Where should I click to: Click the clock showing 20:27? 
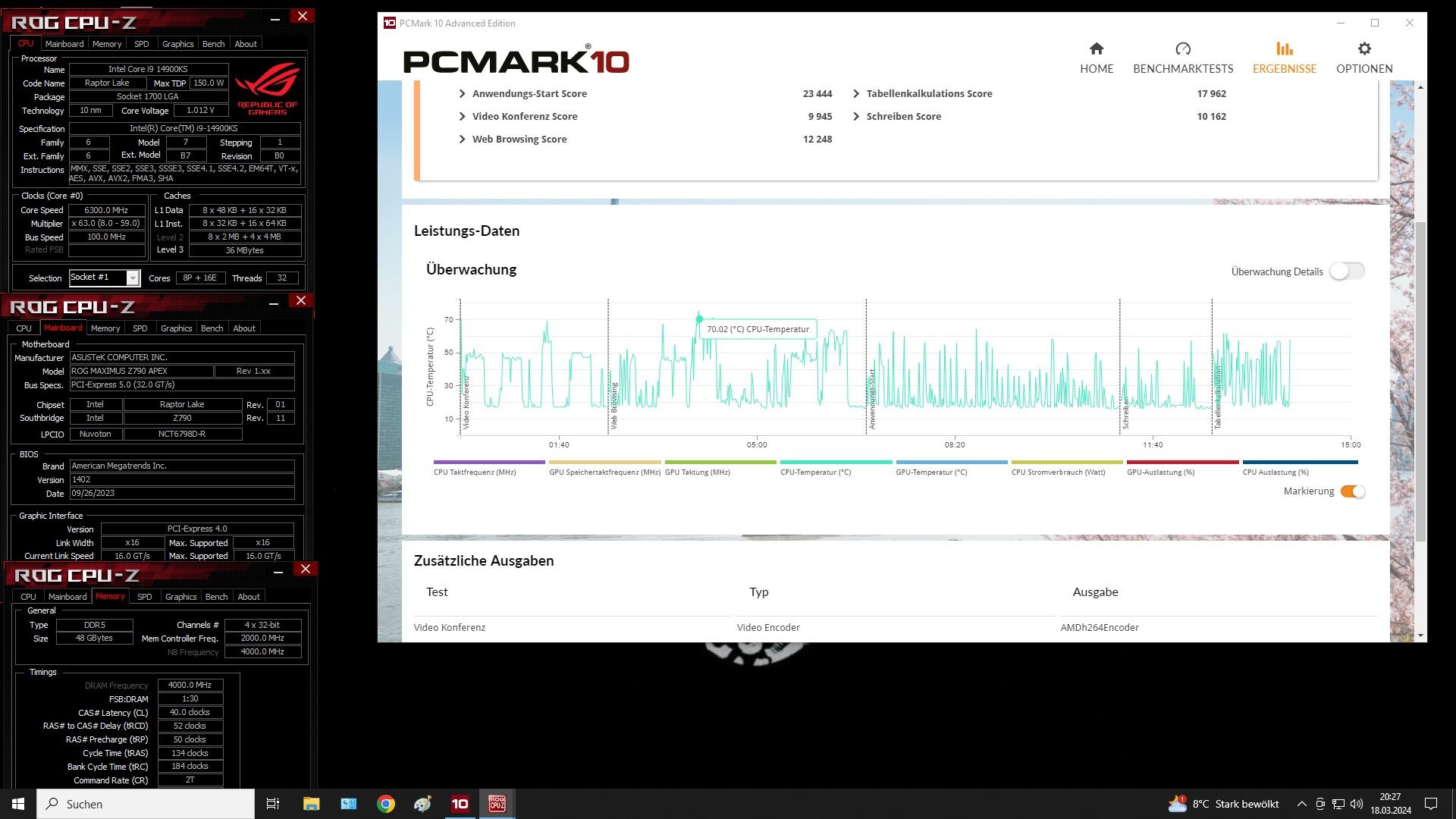tap(1390, 797)
